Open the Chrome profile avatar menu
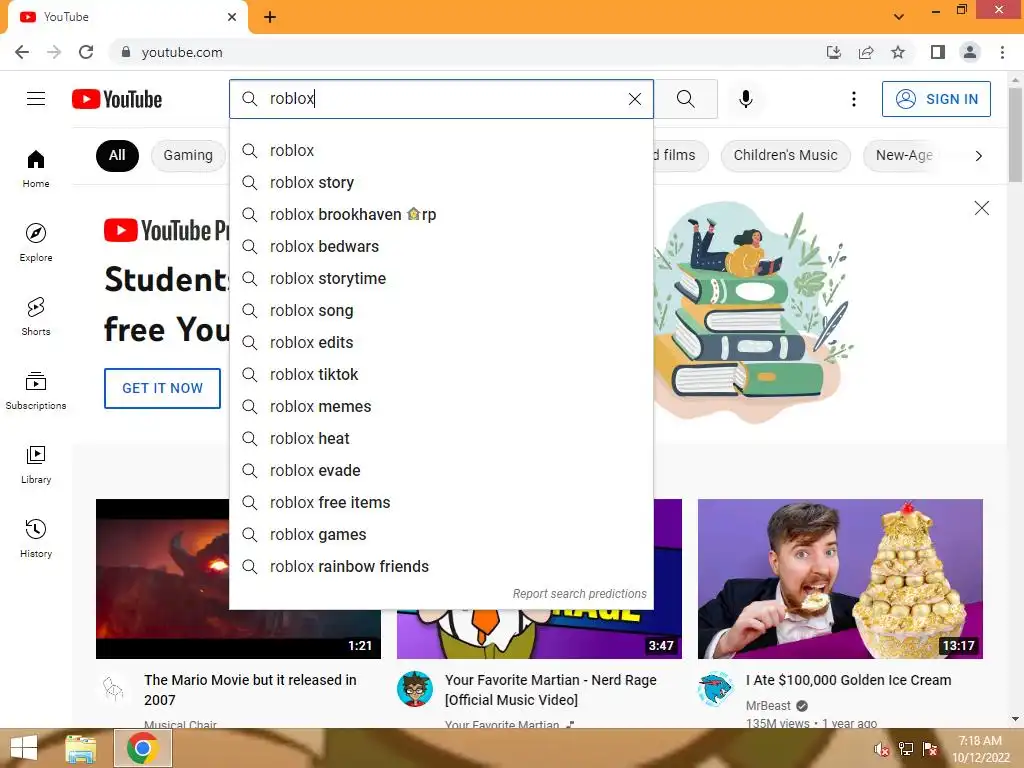The width and height of the screenshot is (1024, 768). pos(970,52)
